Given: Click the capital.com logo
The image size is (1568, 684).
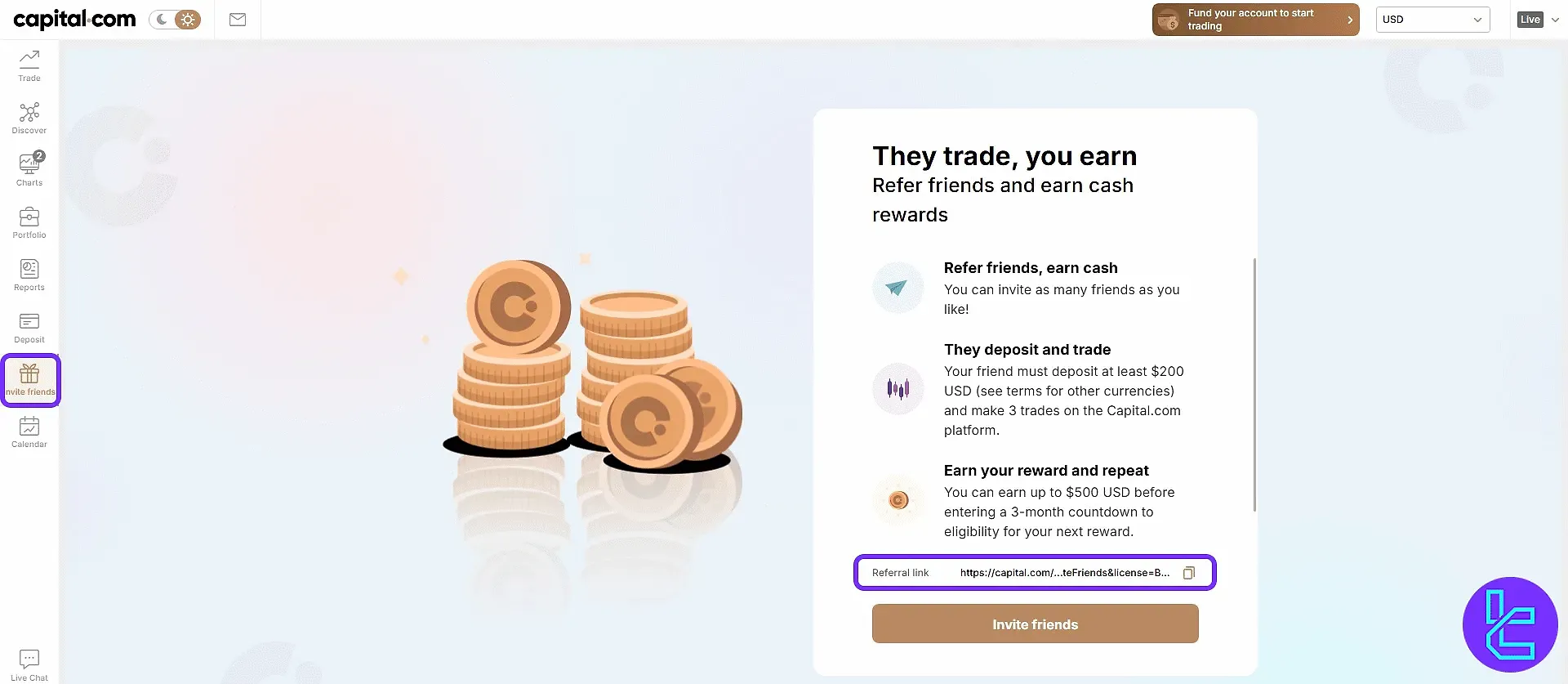Looking at the screenshot, I should [74, 20].
